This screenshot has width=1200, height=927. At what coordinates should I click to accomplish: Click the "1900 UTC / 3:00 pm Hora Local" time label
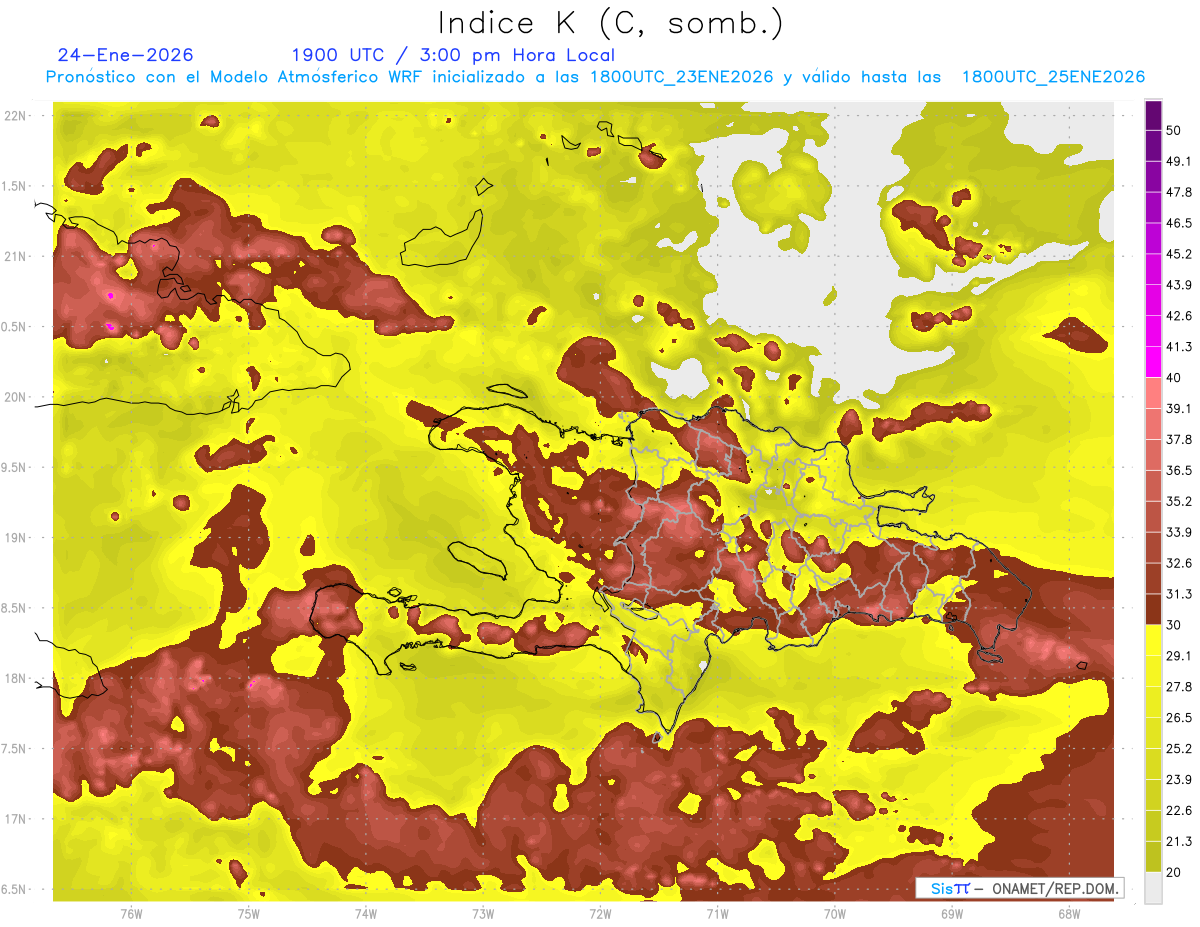coord(453,55)
